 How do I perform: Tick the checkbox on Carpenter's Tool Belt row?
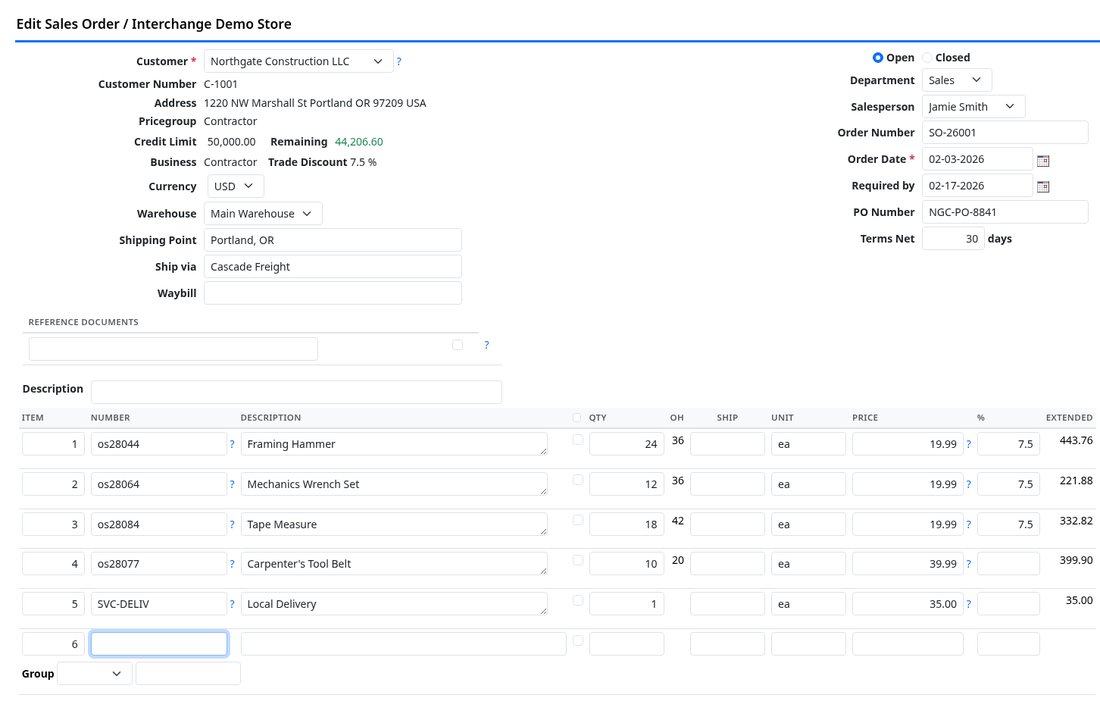tap(577, 560)
